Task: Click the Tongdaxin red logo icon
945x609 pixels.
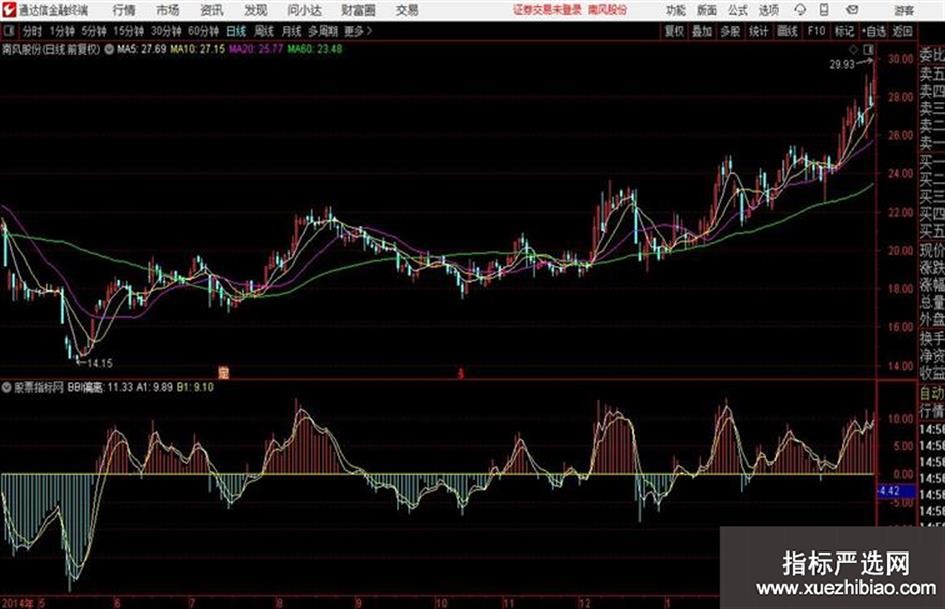Action: (9, 10)
